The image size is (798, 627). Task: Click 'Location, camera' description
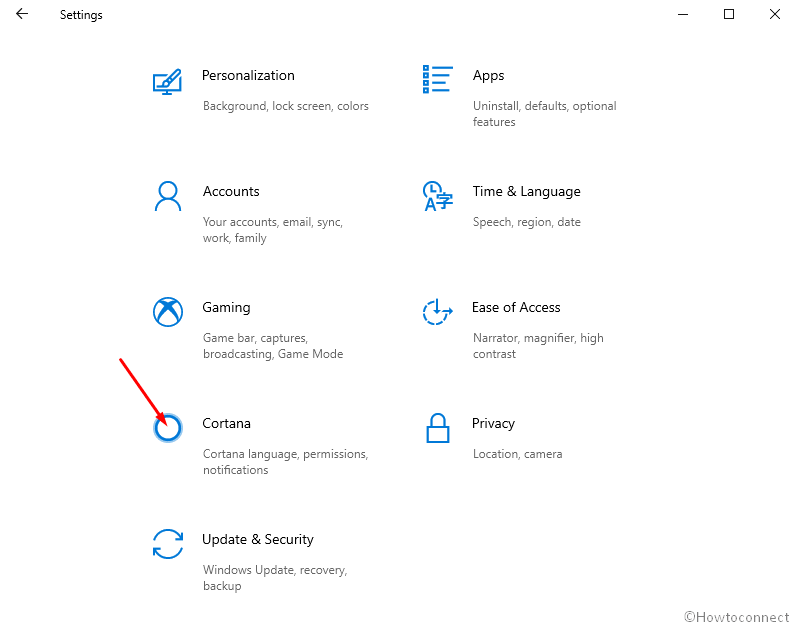pos(518,454)
